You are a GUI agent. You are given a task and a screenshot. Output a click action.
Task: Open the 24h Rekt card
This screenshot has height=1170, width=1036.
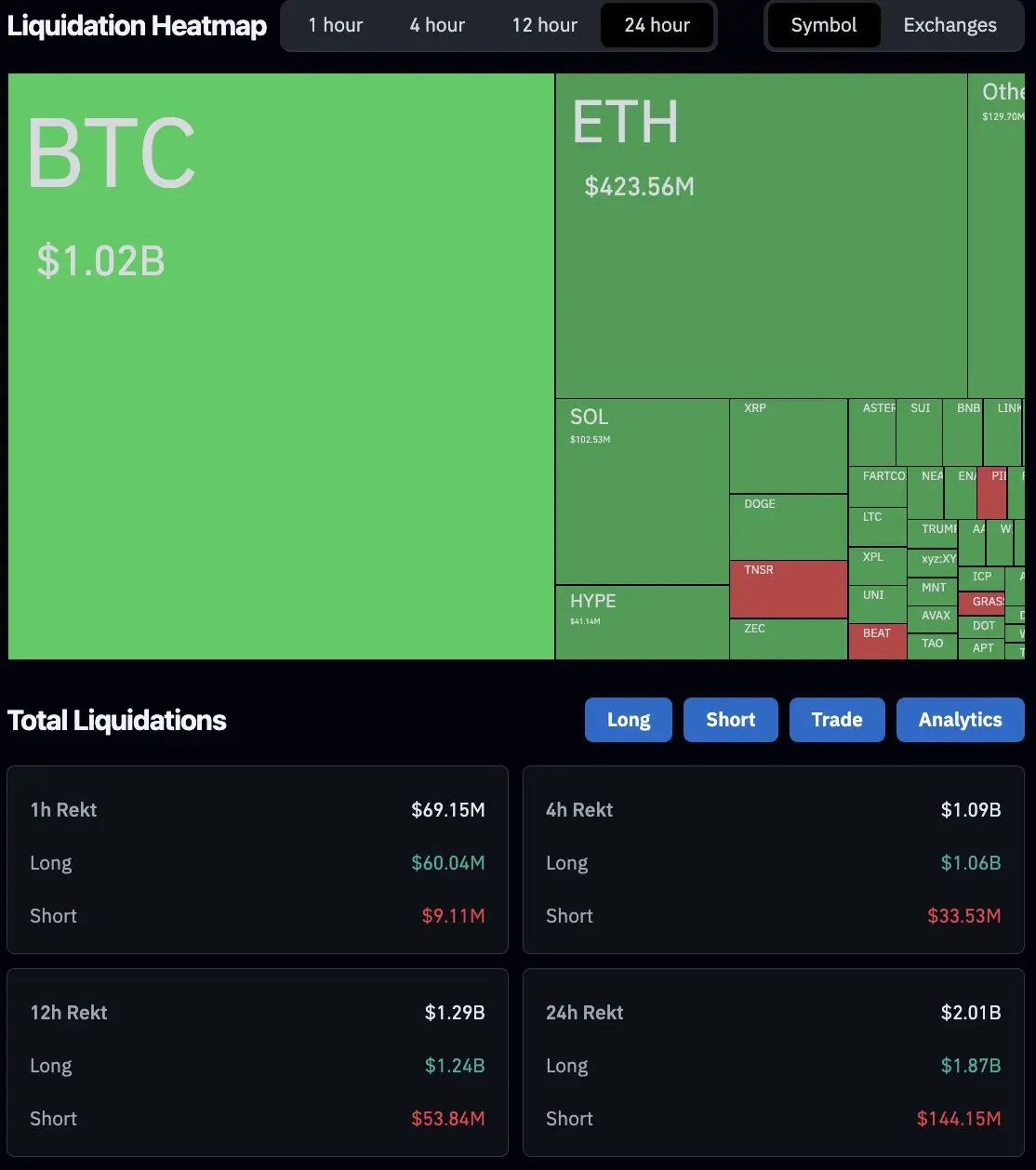[774, 1065]
